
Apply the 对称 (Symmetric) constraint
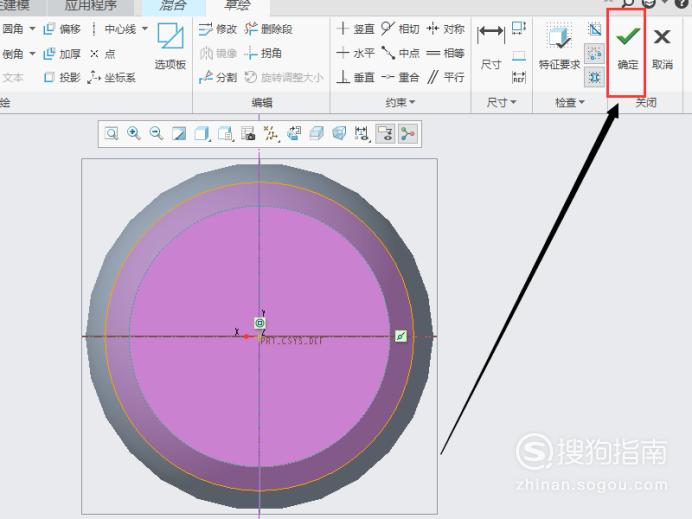pyautogui.click(x=445, y=29)
